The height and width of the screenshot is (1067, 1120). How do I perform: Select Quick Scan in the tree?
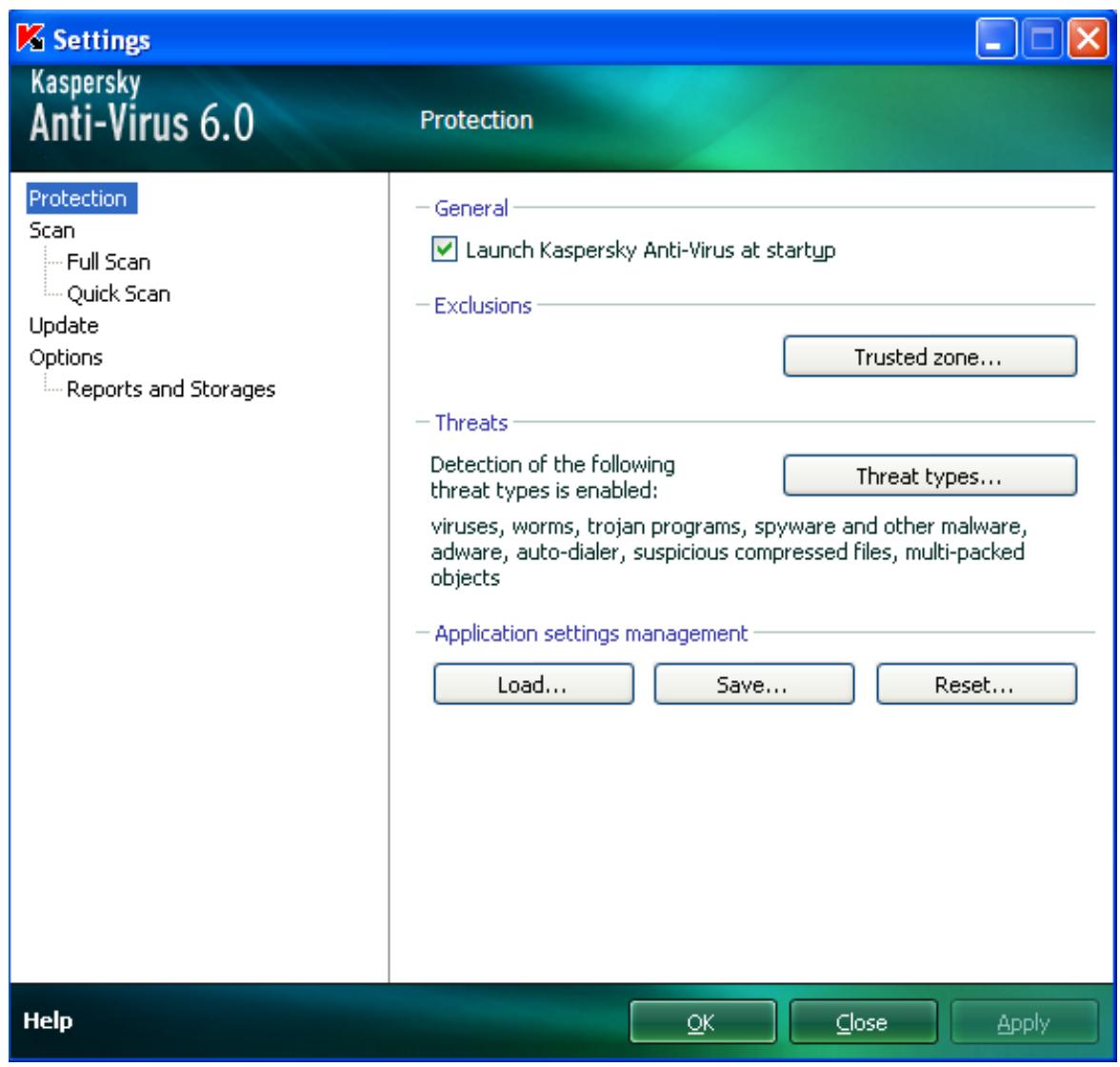click(118, 293)
